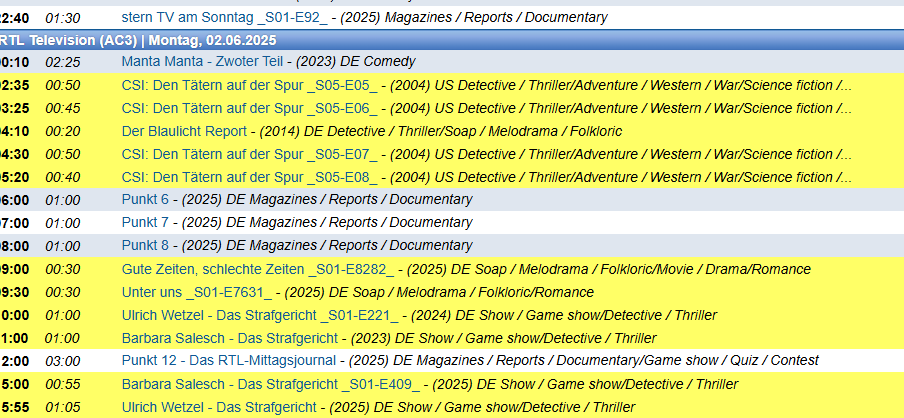Viewport: 904px width, 418px height.
Task: Select duration 00:40 of CSI S05-E08
Action: pyautogui.click(x=63, y=178)
